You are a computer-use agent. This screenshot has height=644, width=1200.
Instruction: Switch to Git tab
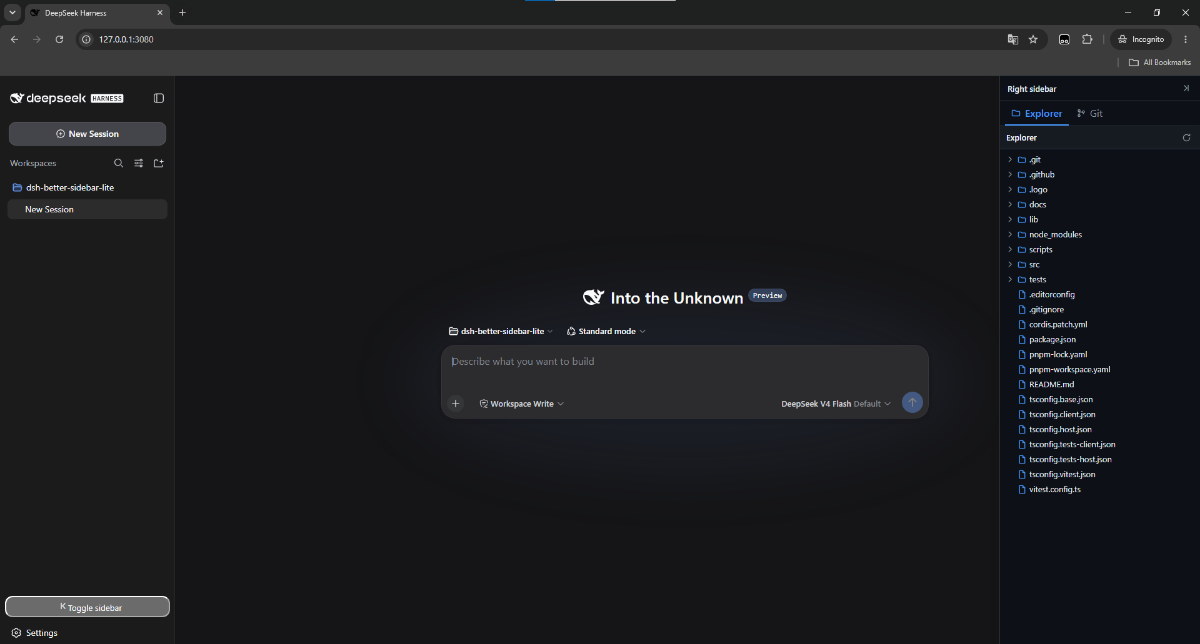[1090, 114]
